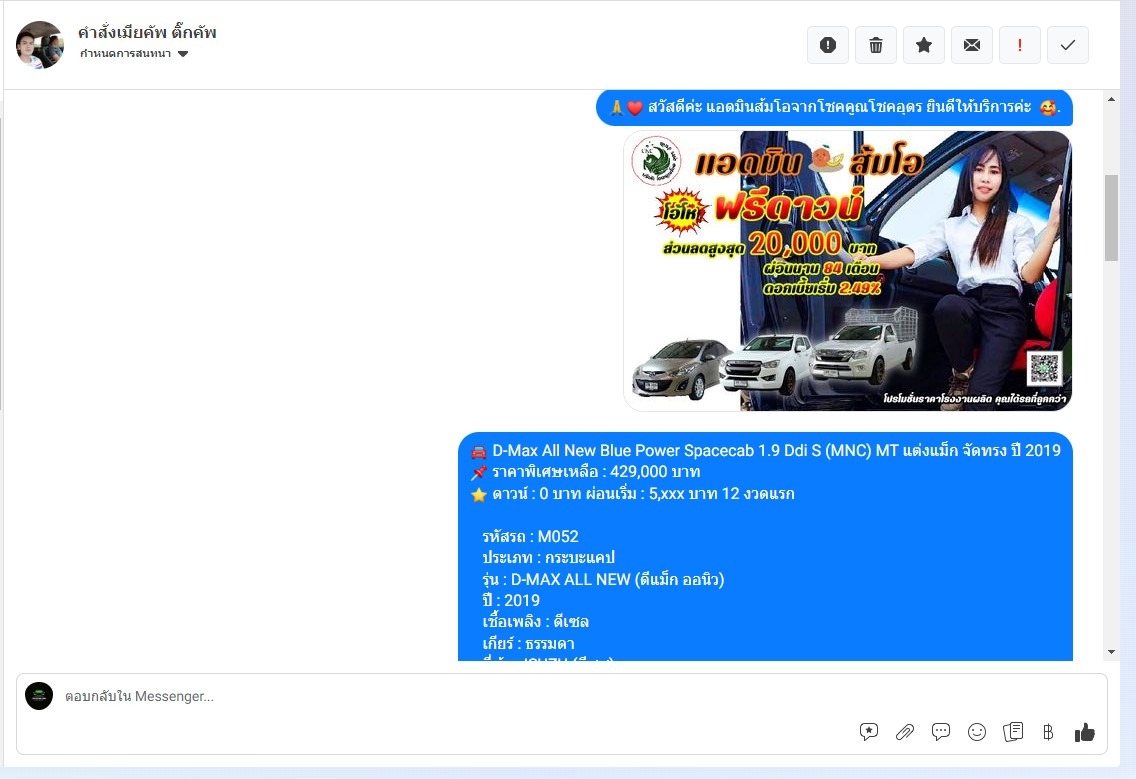Click the รุ่น : D-MAX ALL NEW line

tap(603, 579)
